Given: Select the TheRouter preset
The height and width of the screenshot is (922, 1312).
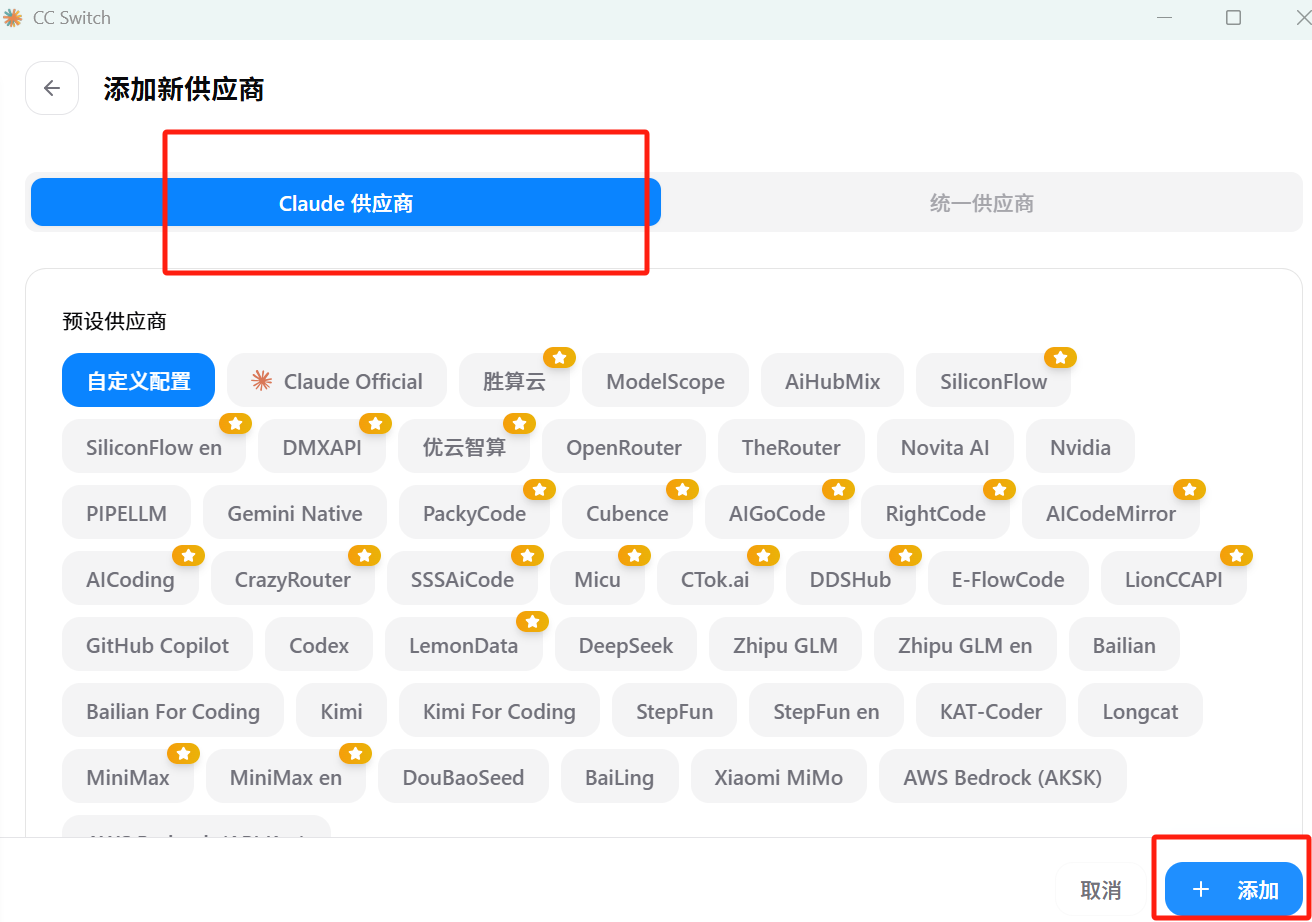Looking at the screenshot, I should (791, 447).
